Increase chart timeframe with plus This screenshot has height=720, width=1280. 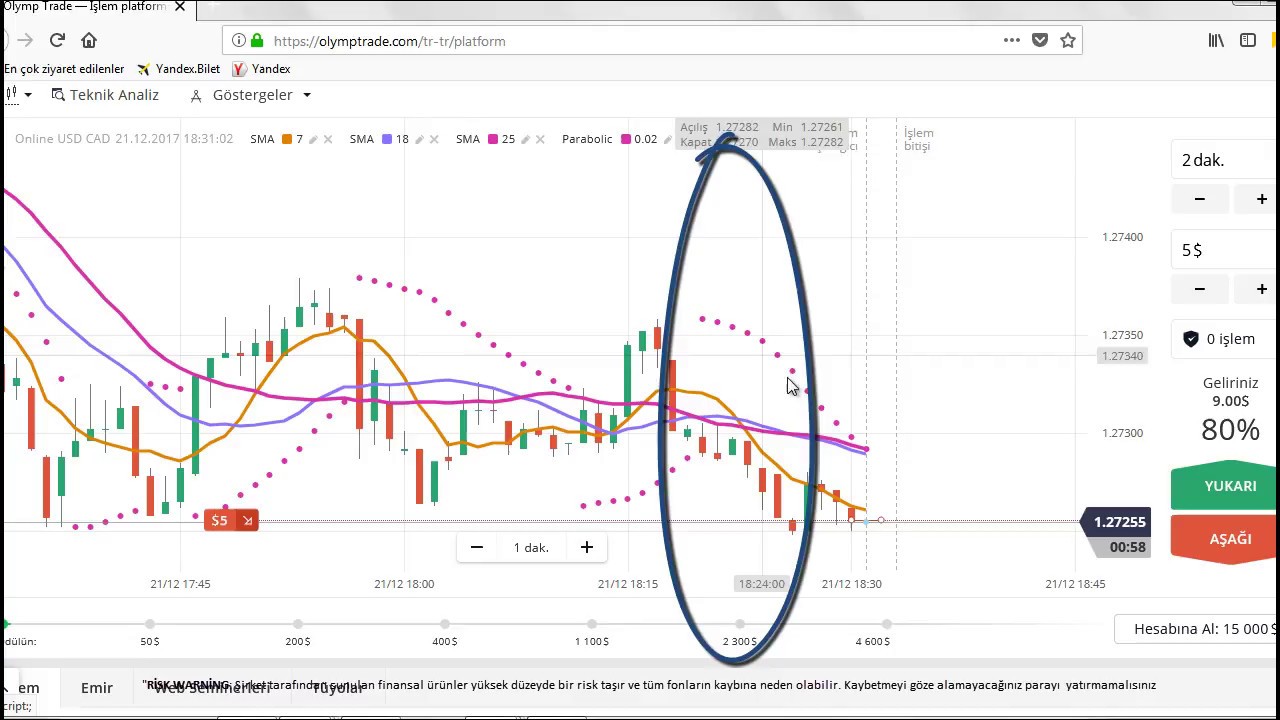587,547
